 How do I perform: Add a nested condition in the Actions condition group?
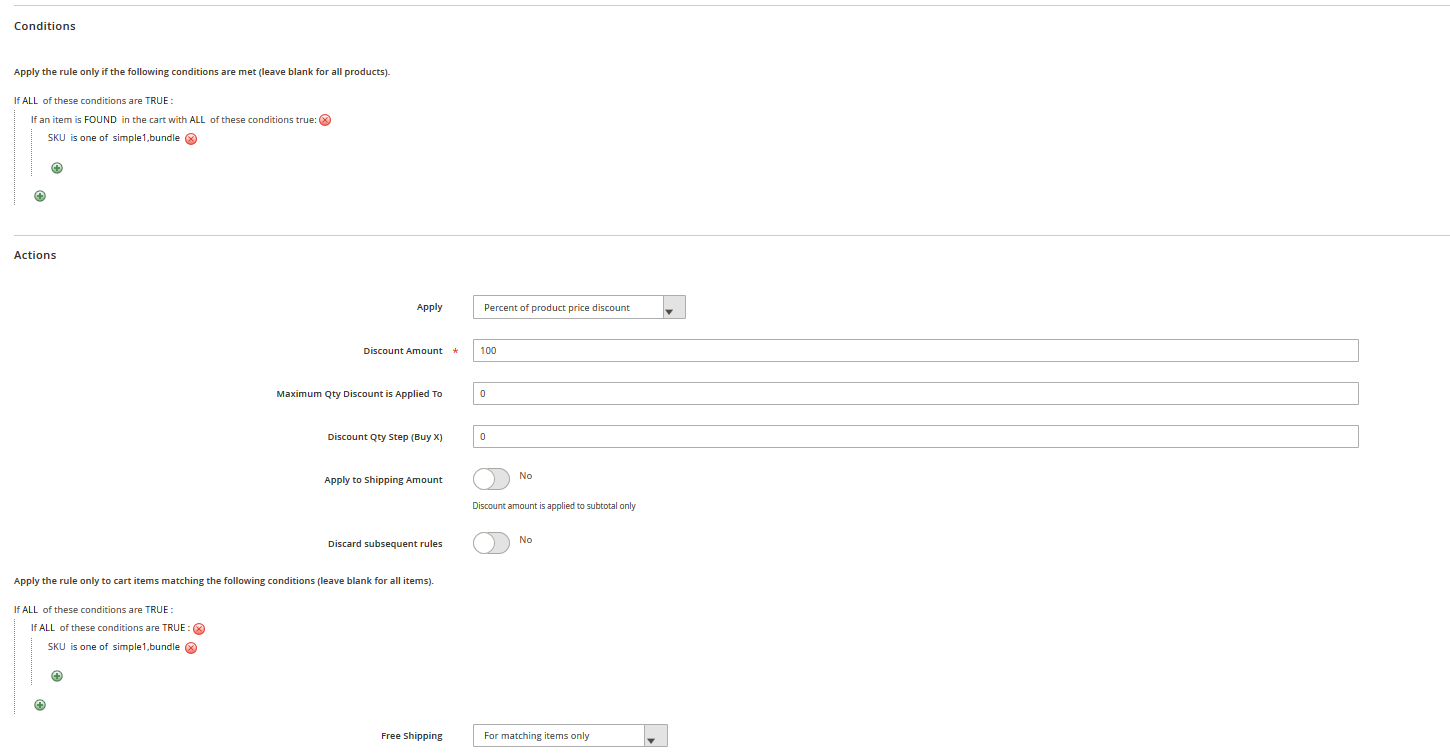click(x=57, y=676)
